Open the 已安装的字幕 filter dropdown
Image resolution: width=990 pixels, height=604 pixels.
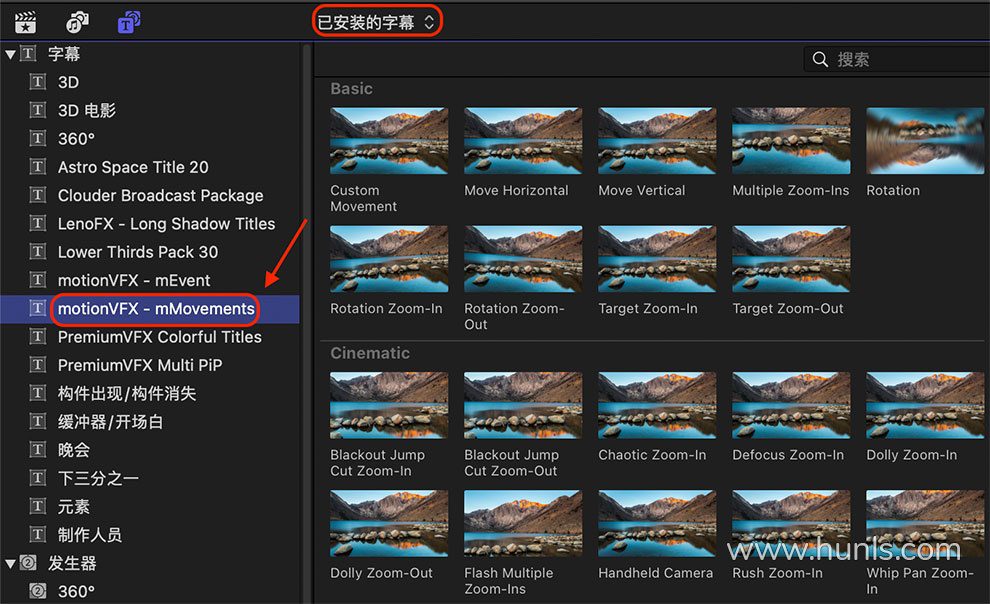(376, 22)
